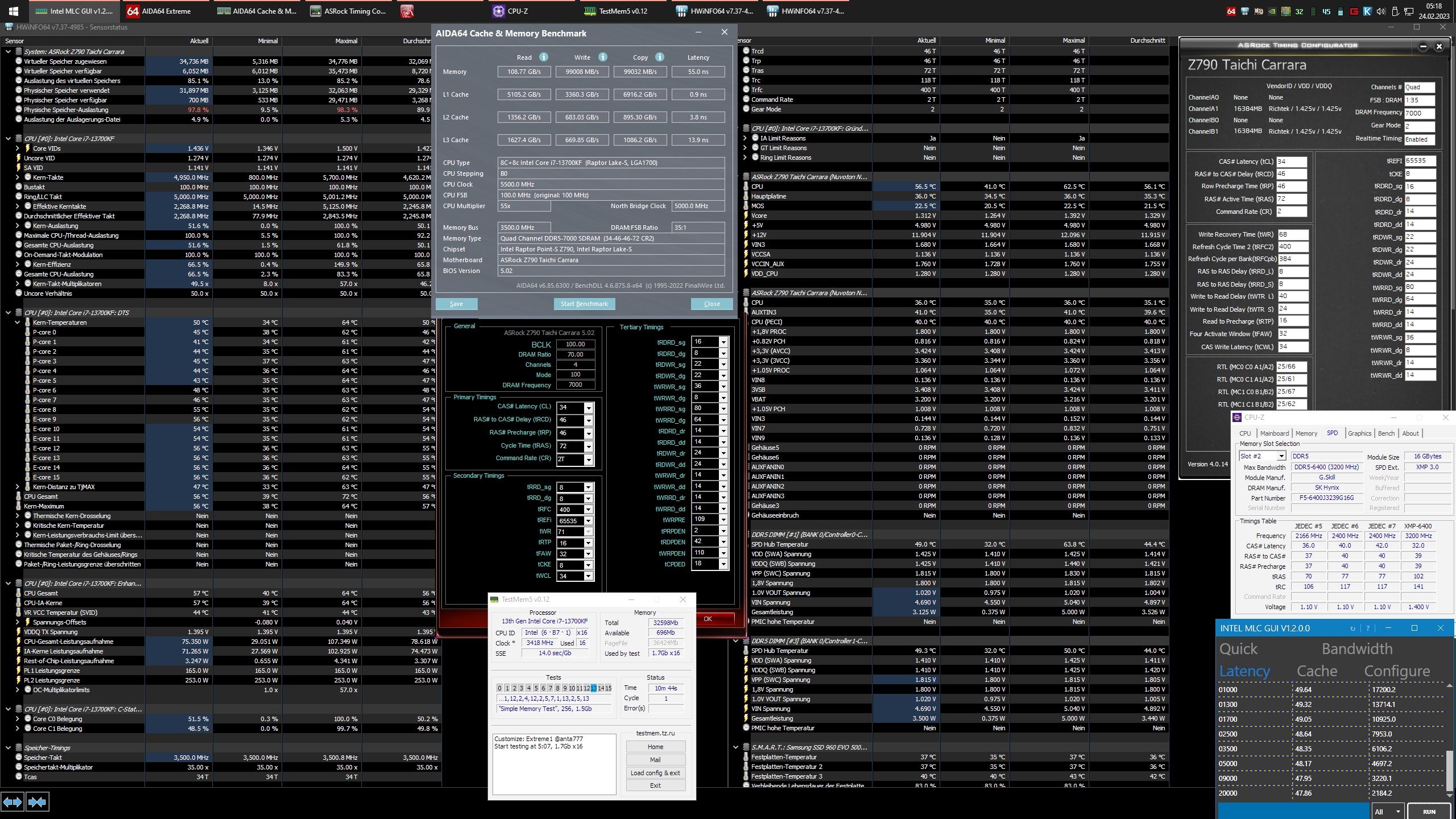Image resolution: width=1456 pixels, height=819 pixels.
Task: Switch to the Memory tab in CPU-Z
Action: coord(1306,433)
